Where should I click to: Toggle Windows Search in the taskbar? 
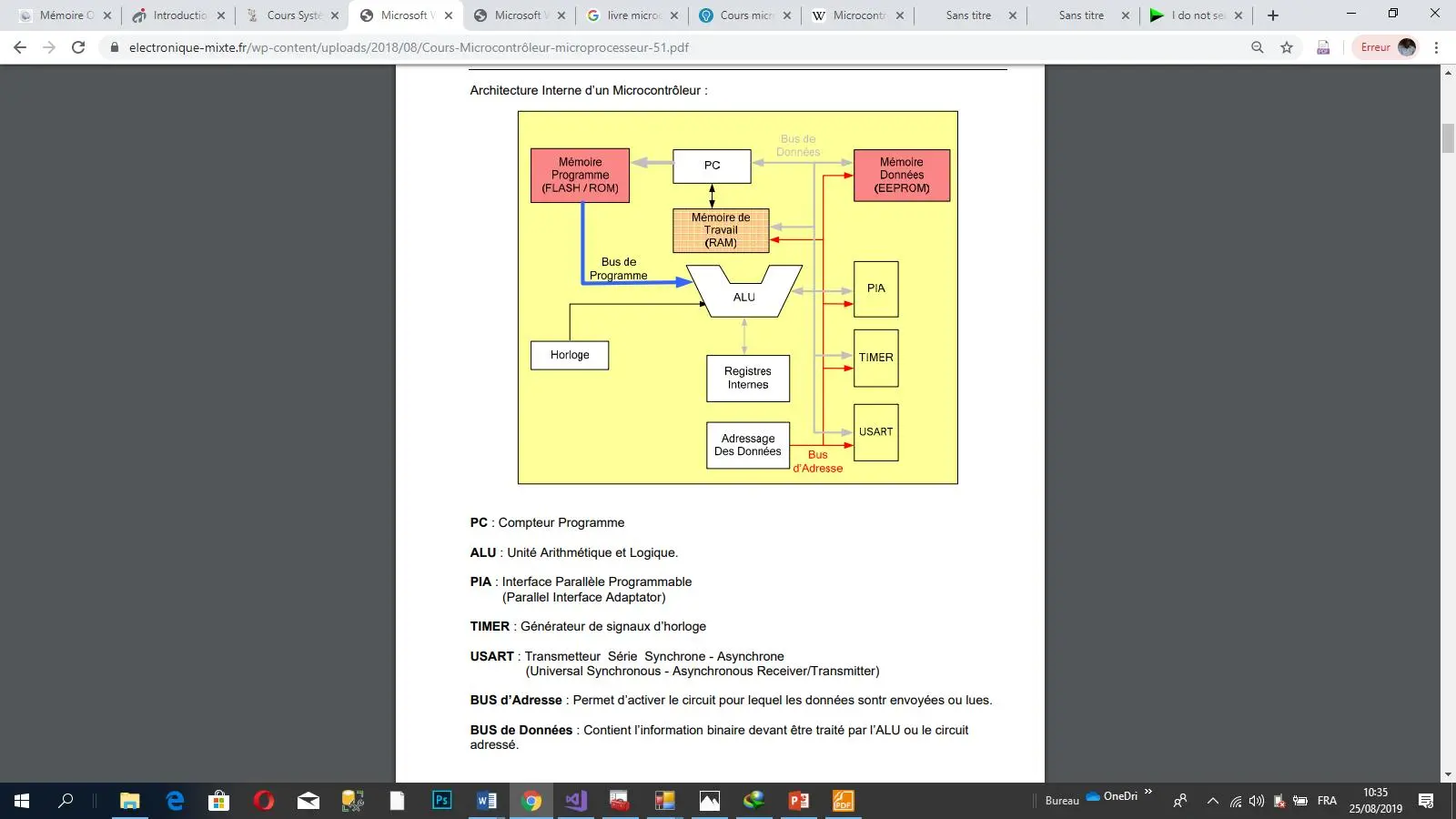tap(65, 801)
